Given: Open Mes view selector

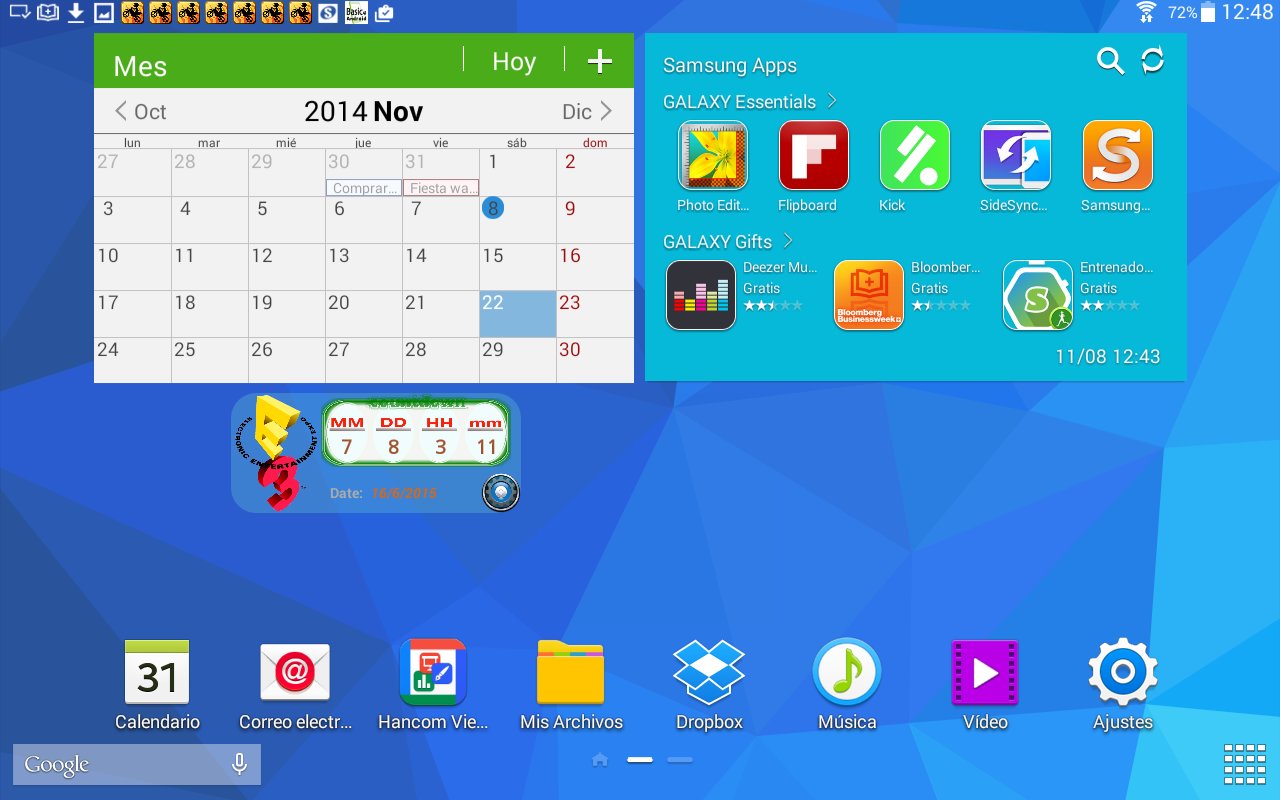Looking at the screenshot, I should (x=140, y=66).
